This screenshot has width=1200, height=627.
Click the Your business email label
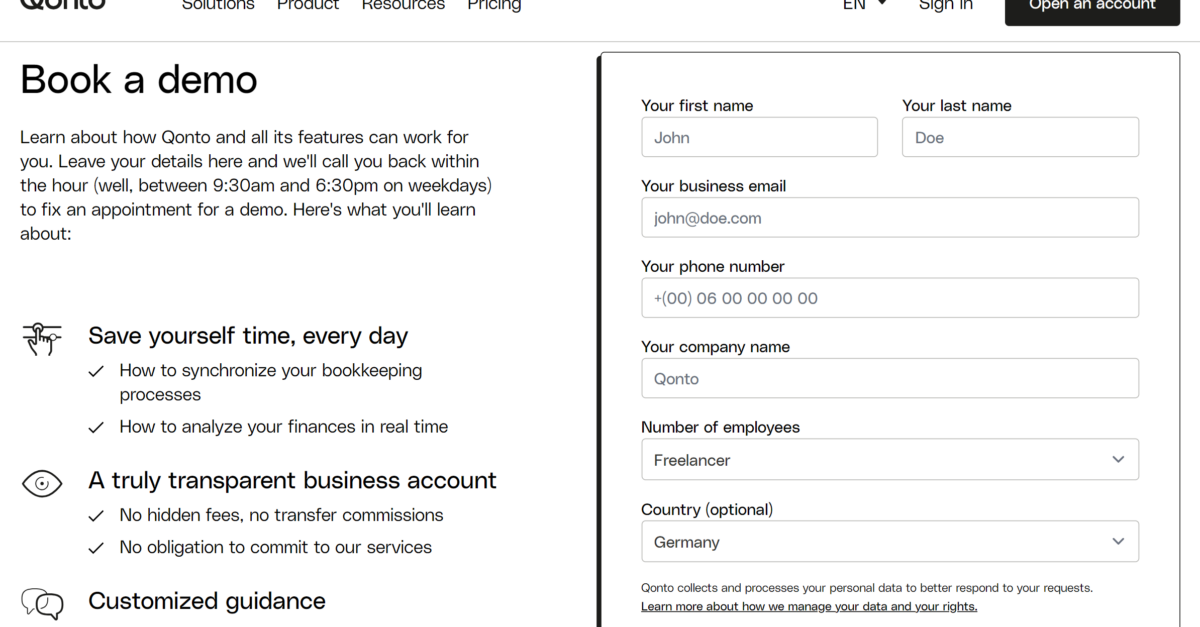[x=714, y=186]
